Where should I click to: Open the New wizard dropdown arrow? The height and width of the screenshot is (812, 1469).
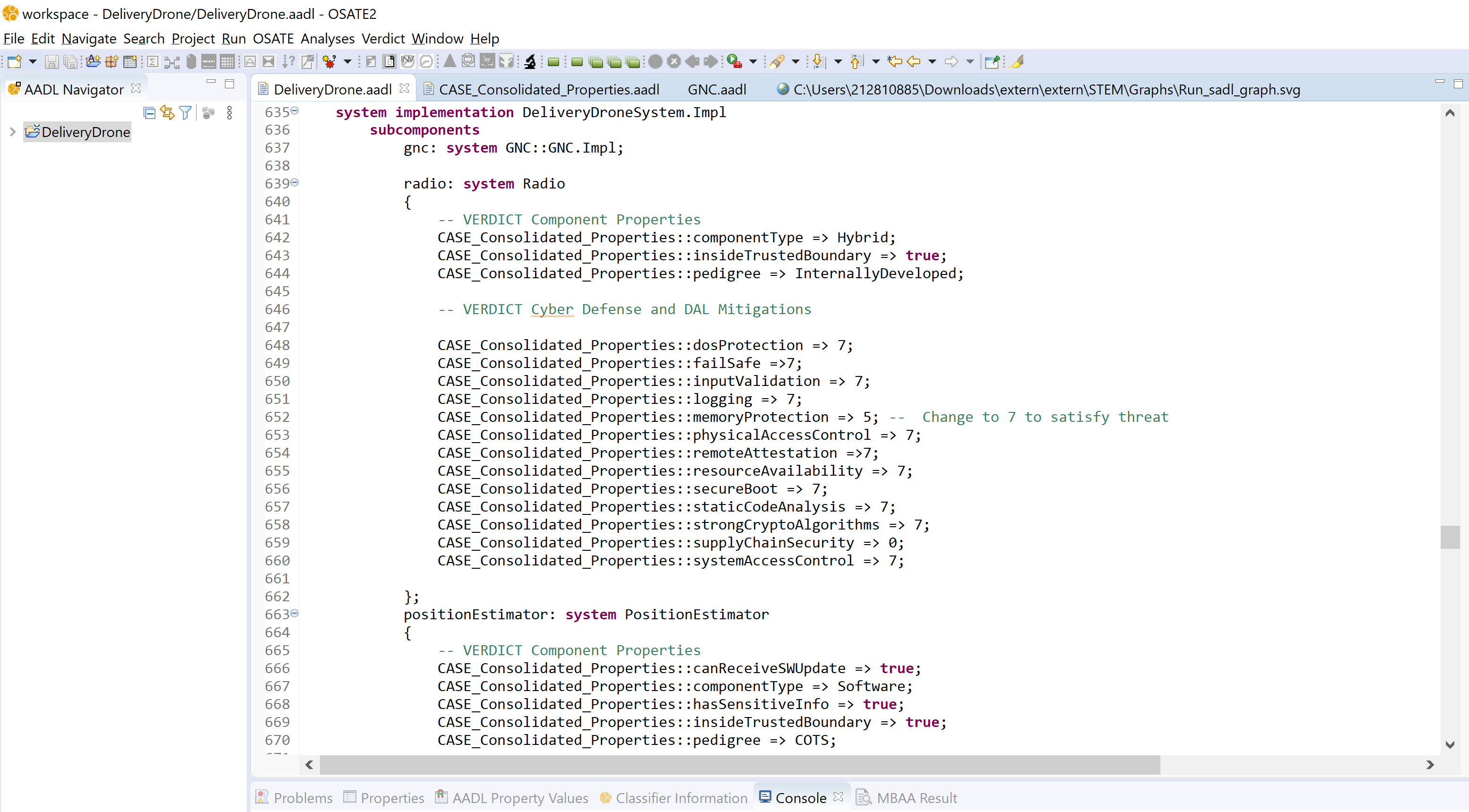click(33, 61)
